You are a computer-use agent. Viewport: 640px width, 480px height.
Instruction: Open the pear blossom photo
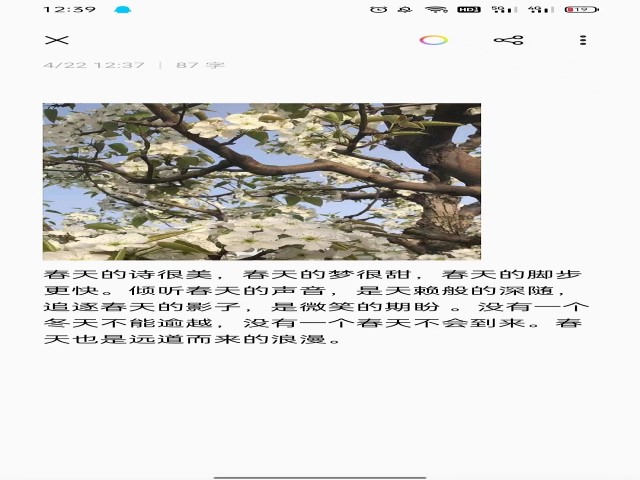point(262,182)
